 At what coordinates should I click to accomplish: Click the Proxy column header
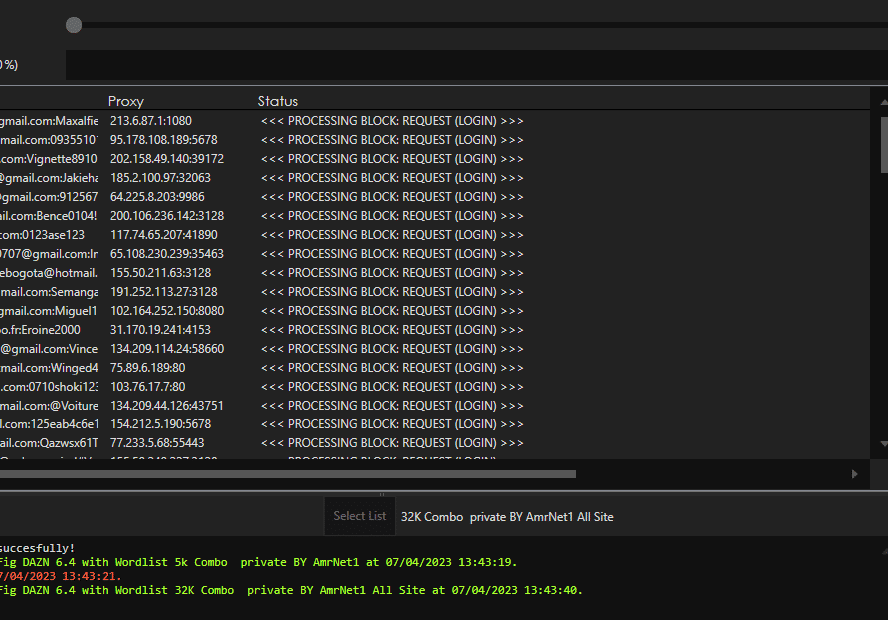pyautogui.click(x=126, y=101)
